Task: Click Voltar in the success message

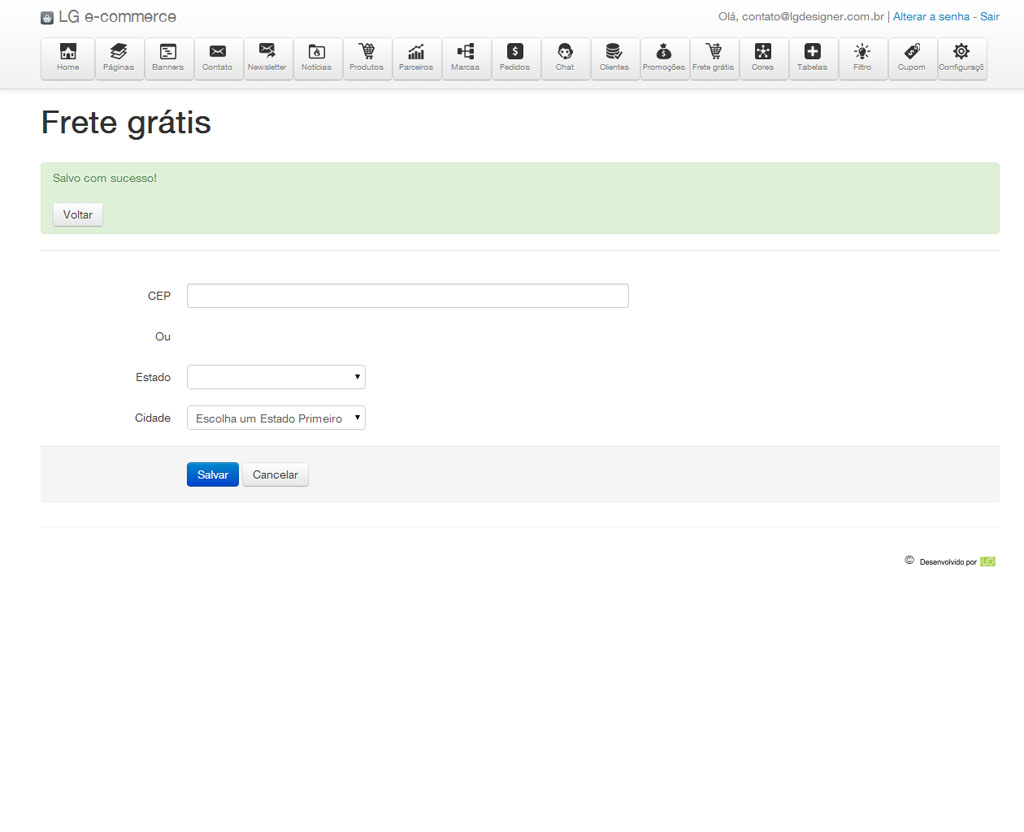Action: pos(78,215)
